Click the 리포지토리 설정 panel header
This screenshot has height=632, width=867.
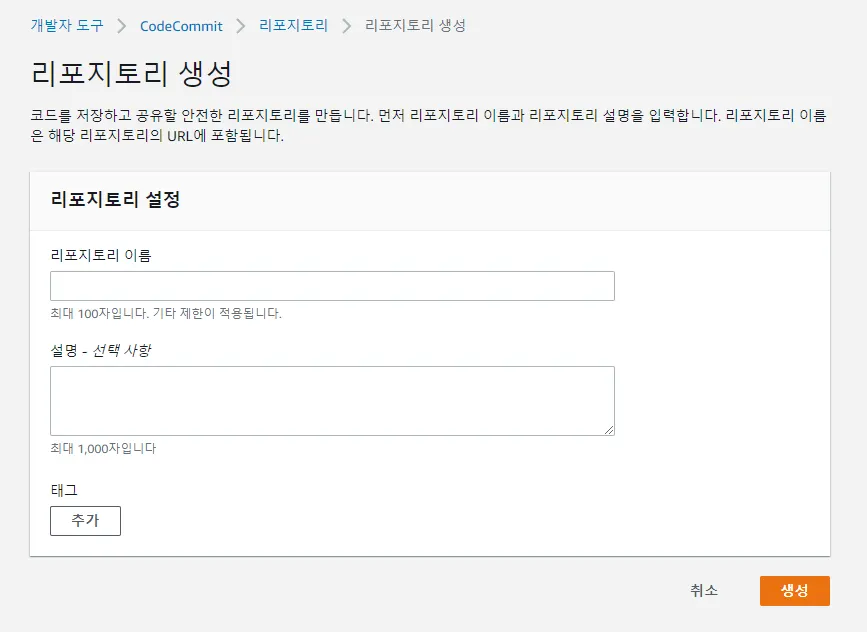(x=115, y=199)
